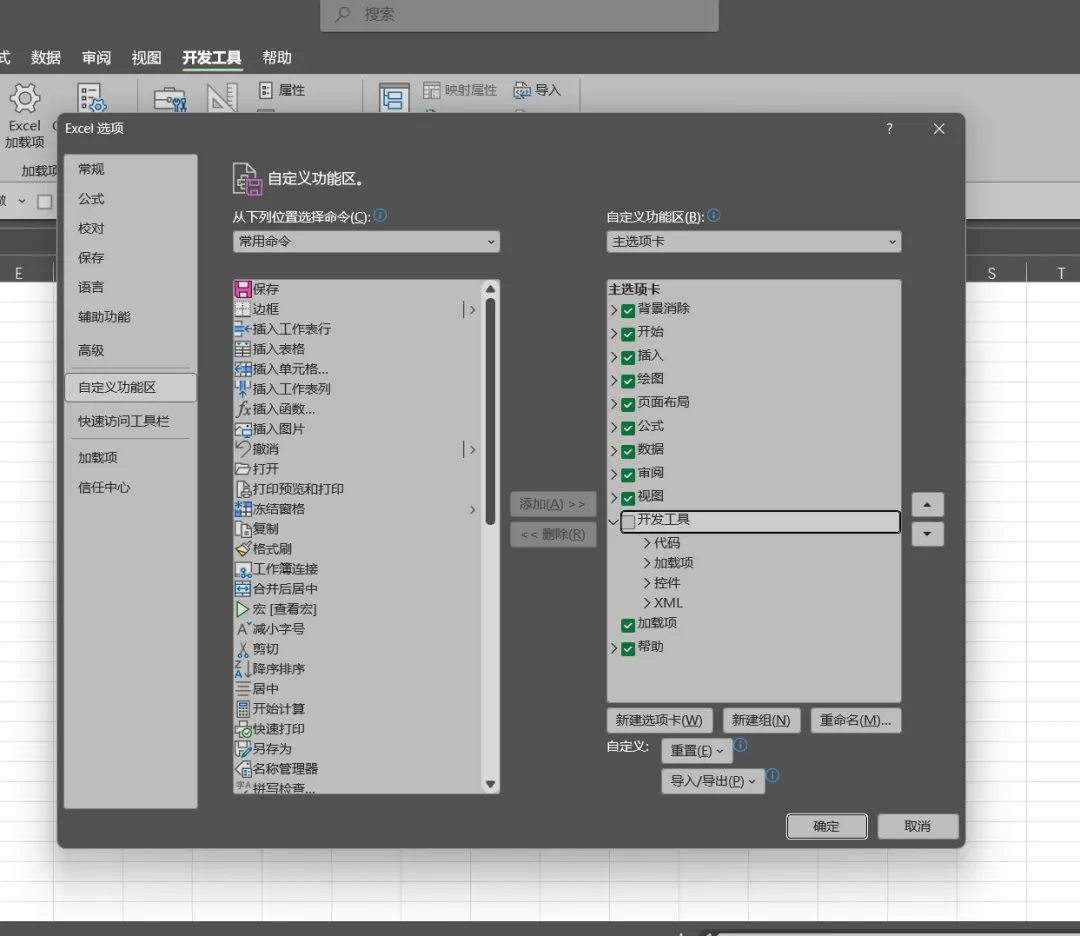Open the 信任中心 options category

130,488
